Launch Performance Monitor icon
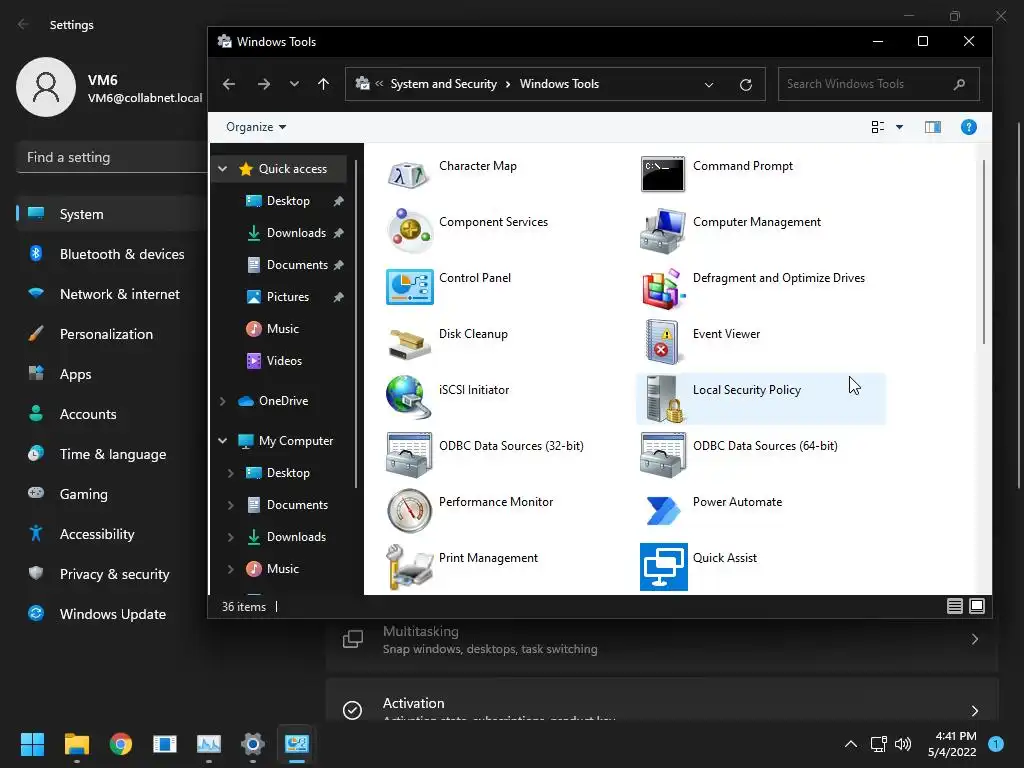Viewport: 1024px width, 768px height. [409, 511]
